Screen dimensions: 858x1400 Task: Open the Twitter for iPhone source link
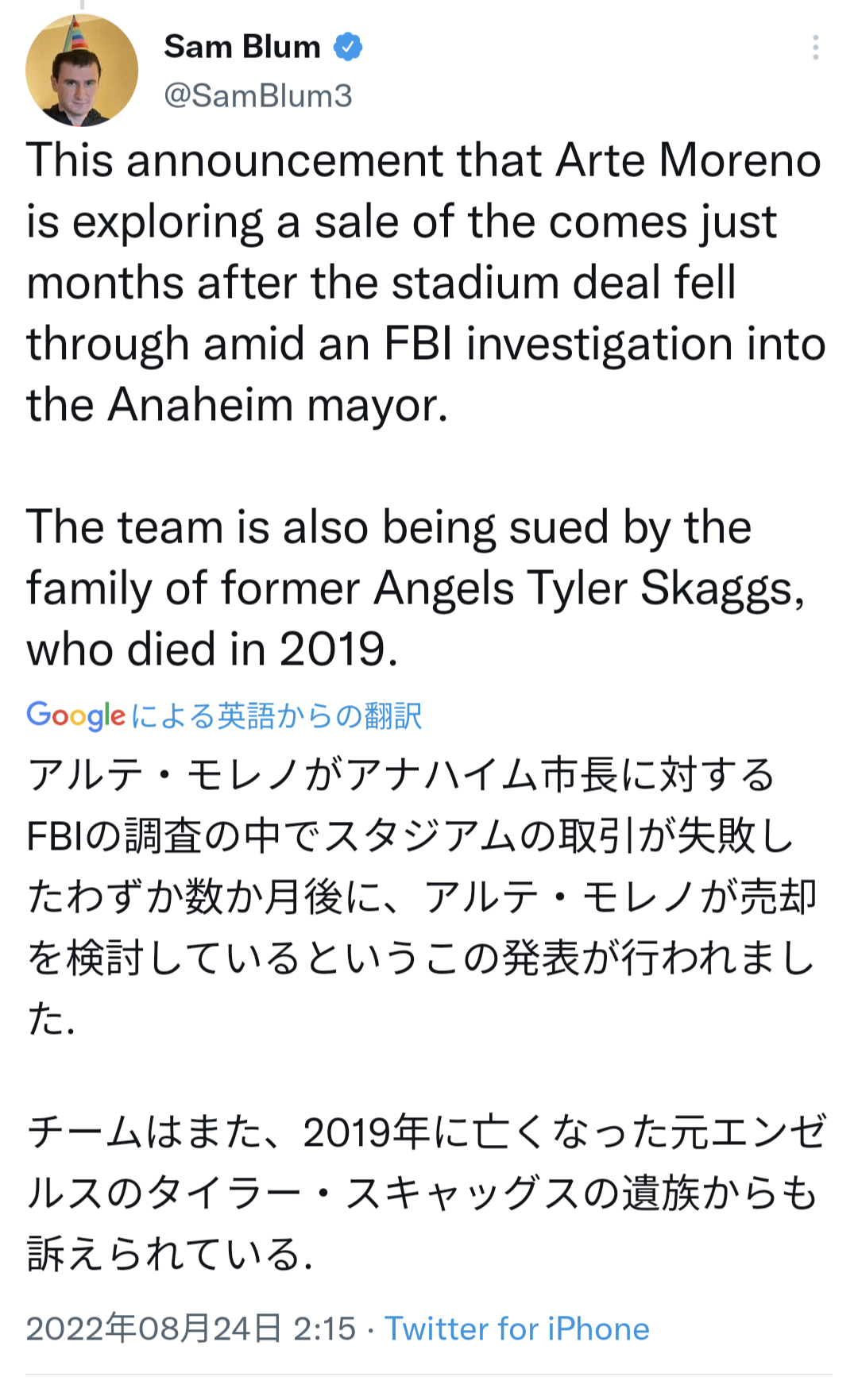pyautogui.click(x=517, y=1329)
